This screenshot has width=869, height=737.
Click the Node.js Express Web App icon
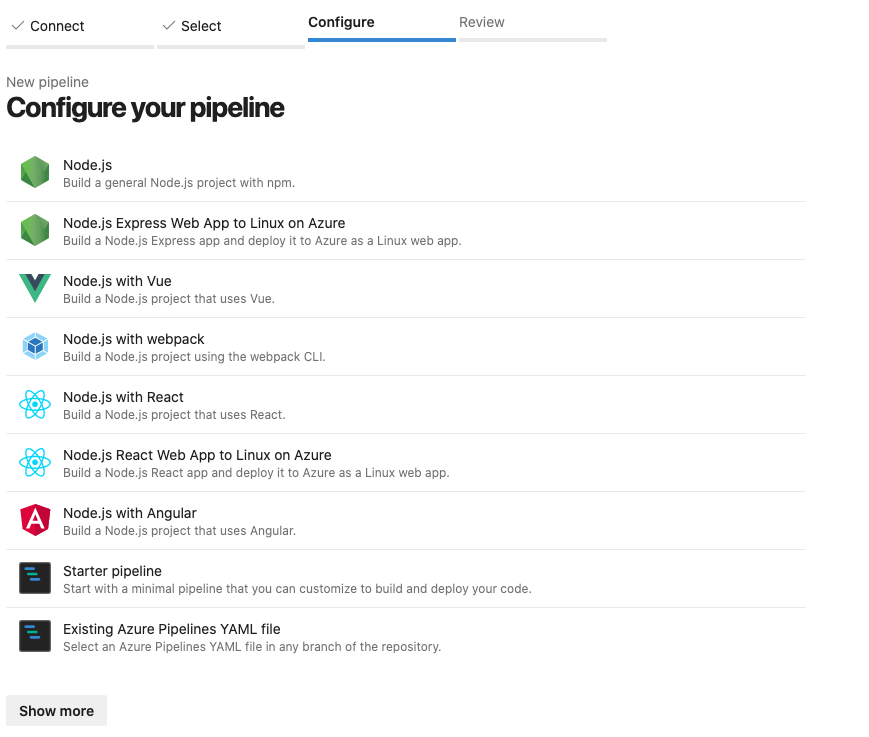35,231
